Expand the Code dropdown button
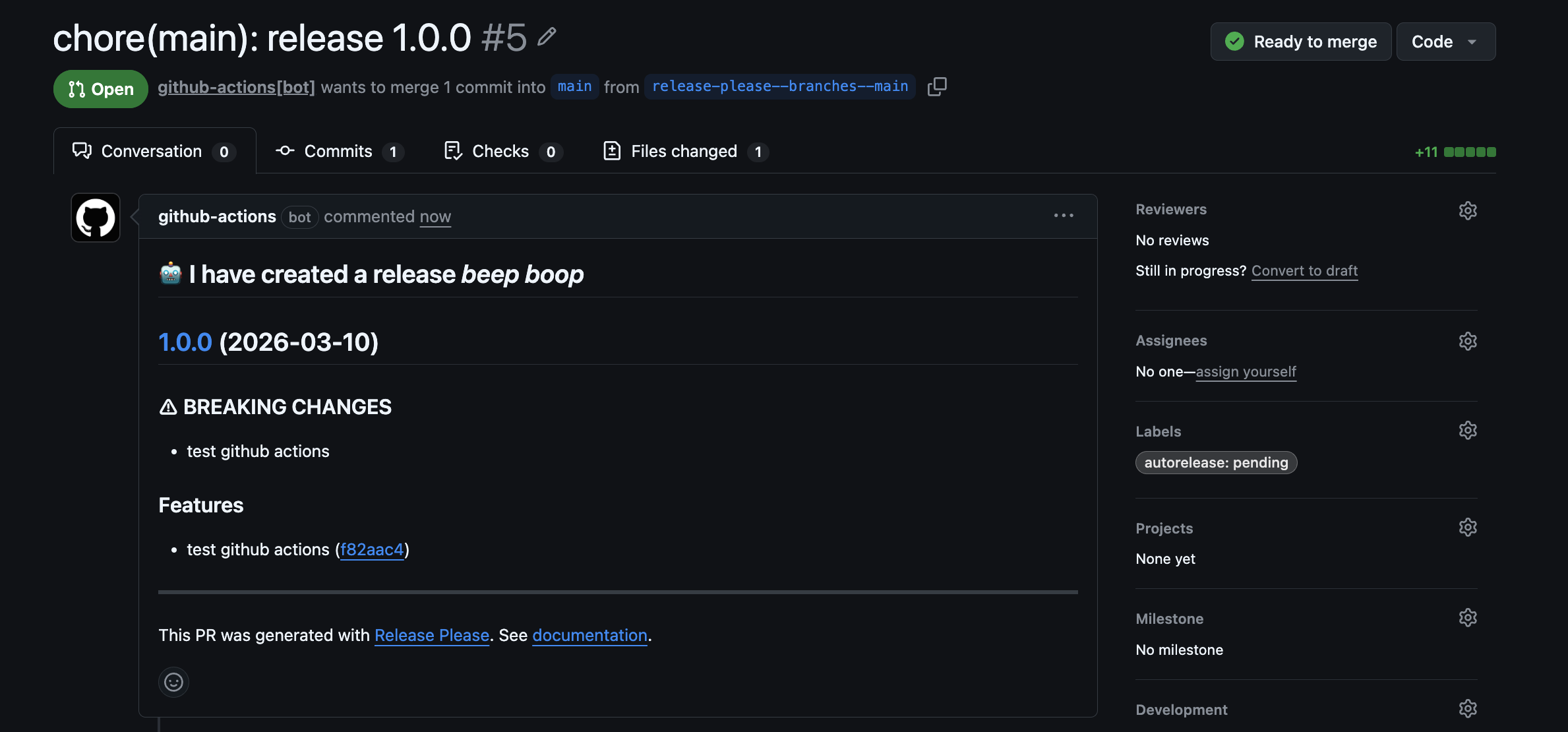This screenshot has width=1568, height=732. [1445, 42]
